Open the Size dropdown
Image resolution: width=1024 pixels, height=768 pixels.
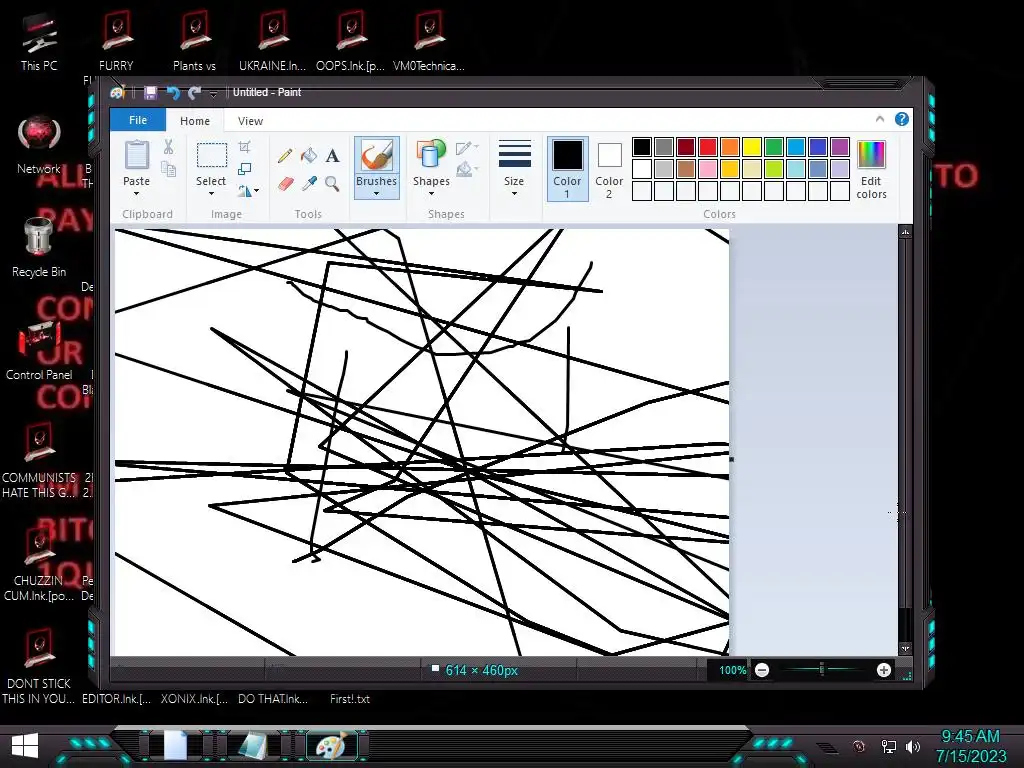tap(514, 168)
